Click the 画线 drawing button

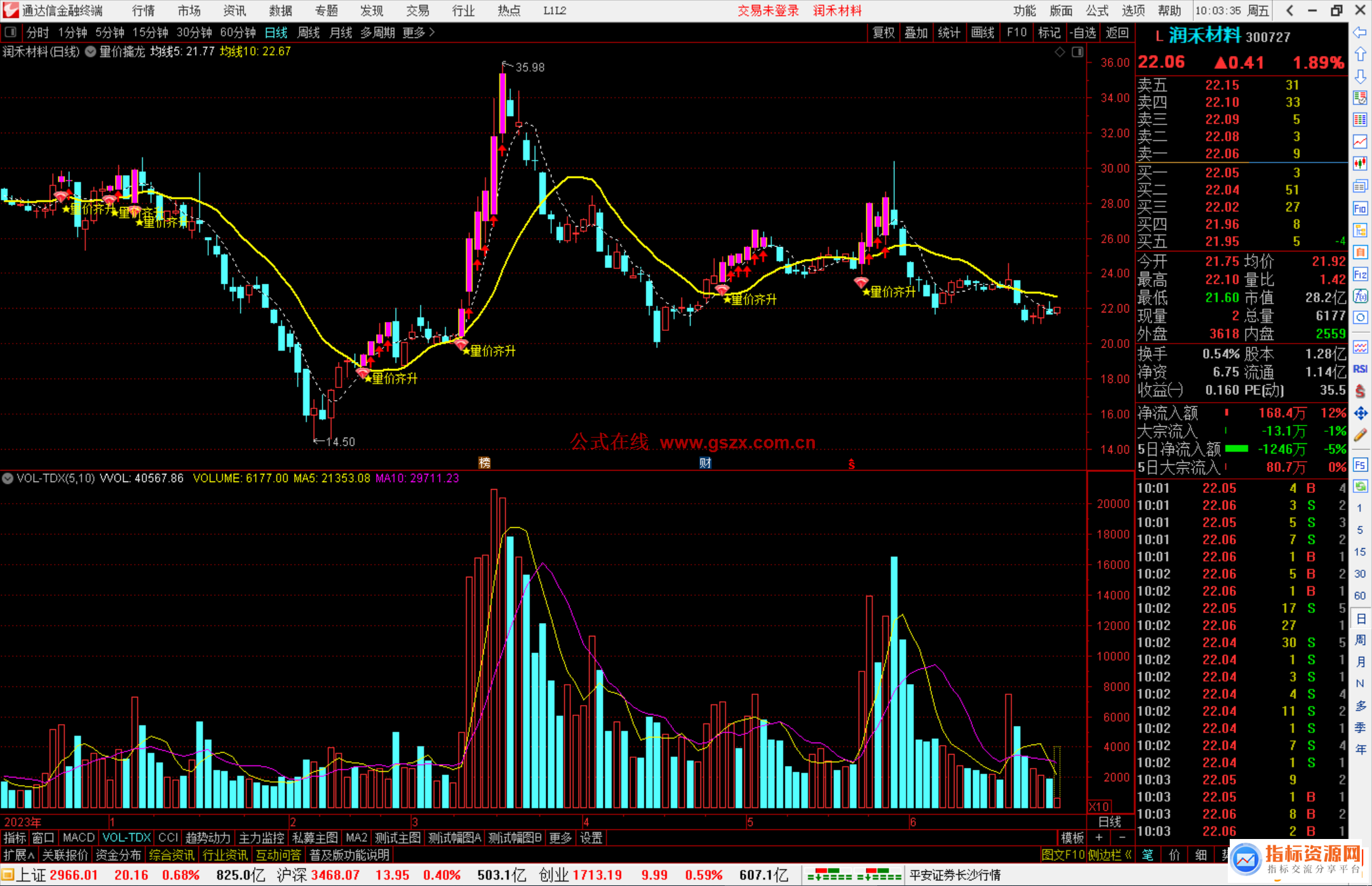pos(983,32)
